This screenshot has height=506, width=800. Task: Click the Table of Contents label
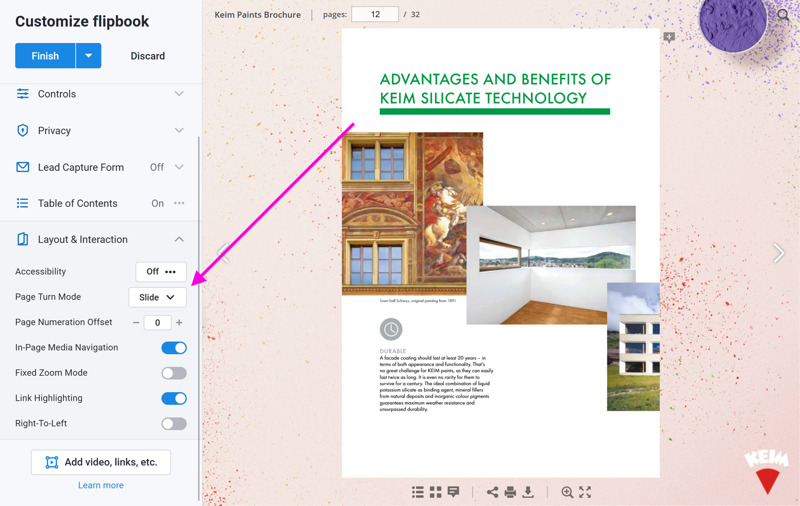[78, 203]
